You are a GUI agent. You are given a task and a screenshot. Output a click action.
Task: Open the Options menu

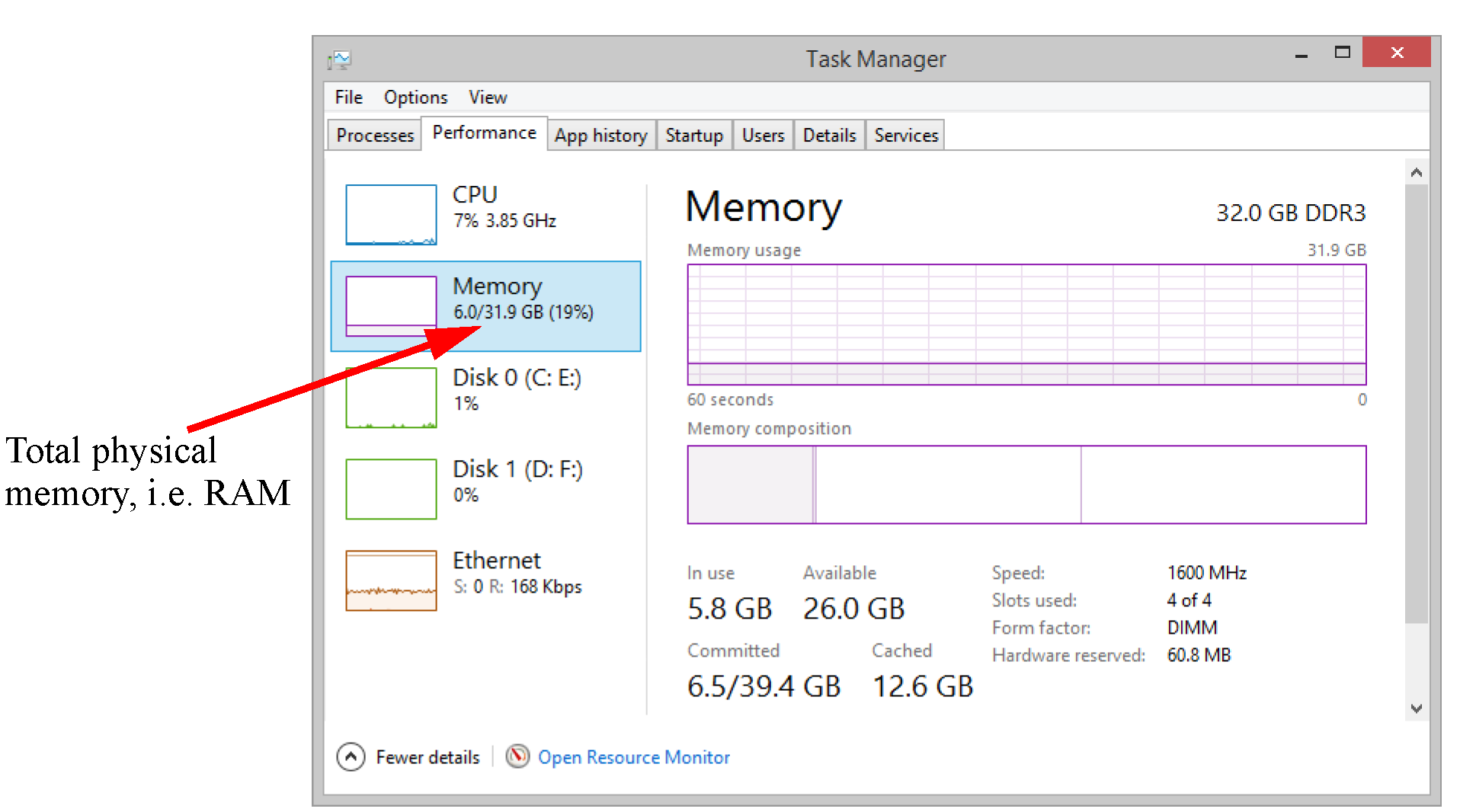[415, 98]
